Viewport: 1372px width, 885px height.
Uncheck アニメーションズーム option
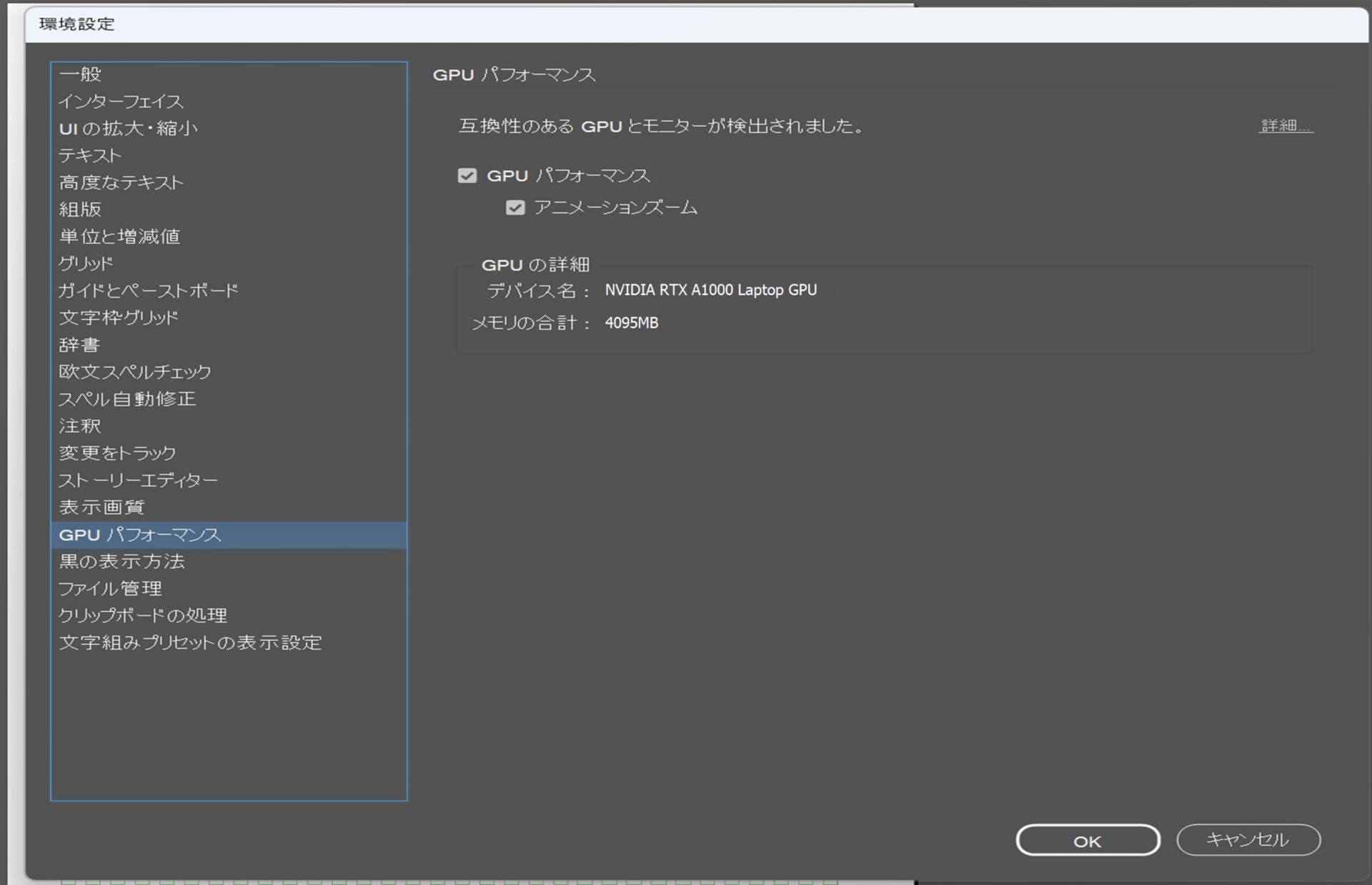(x=516, y=207)
